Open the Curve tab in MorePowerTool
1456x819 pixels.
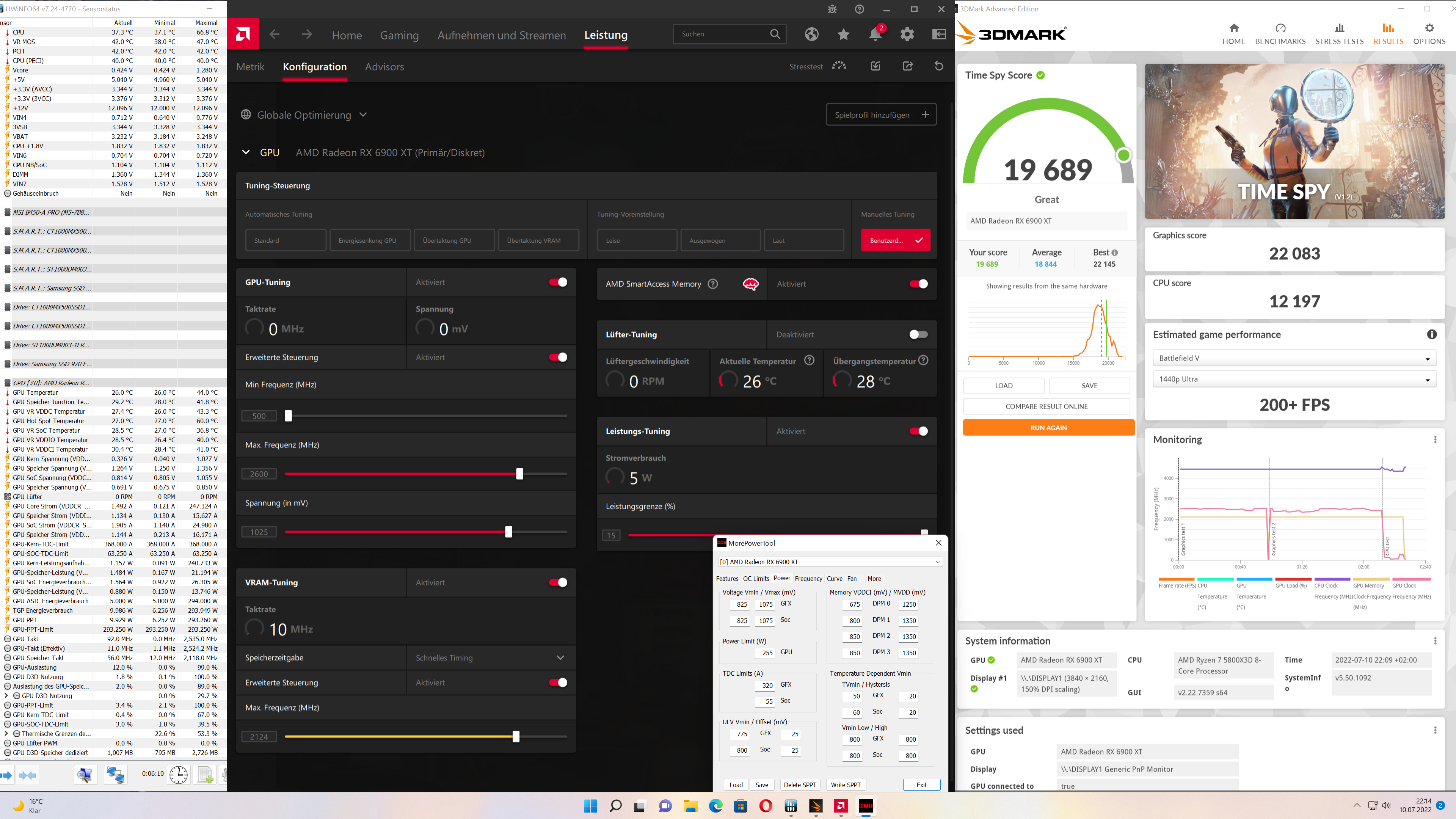[x=834, y=578]
